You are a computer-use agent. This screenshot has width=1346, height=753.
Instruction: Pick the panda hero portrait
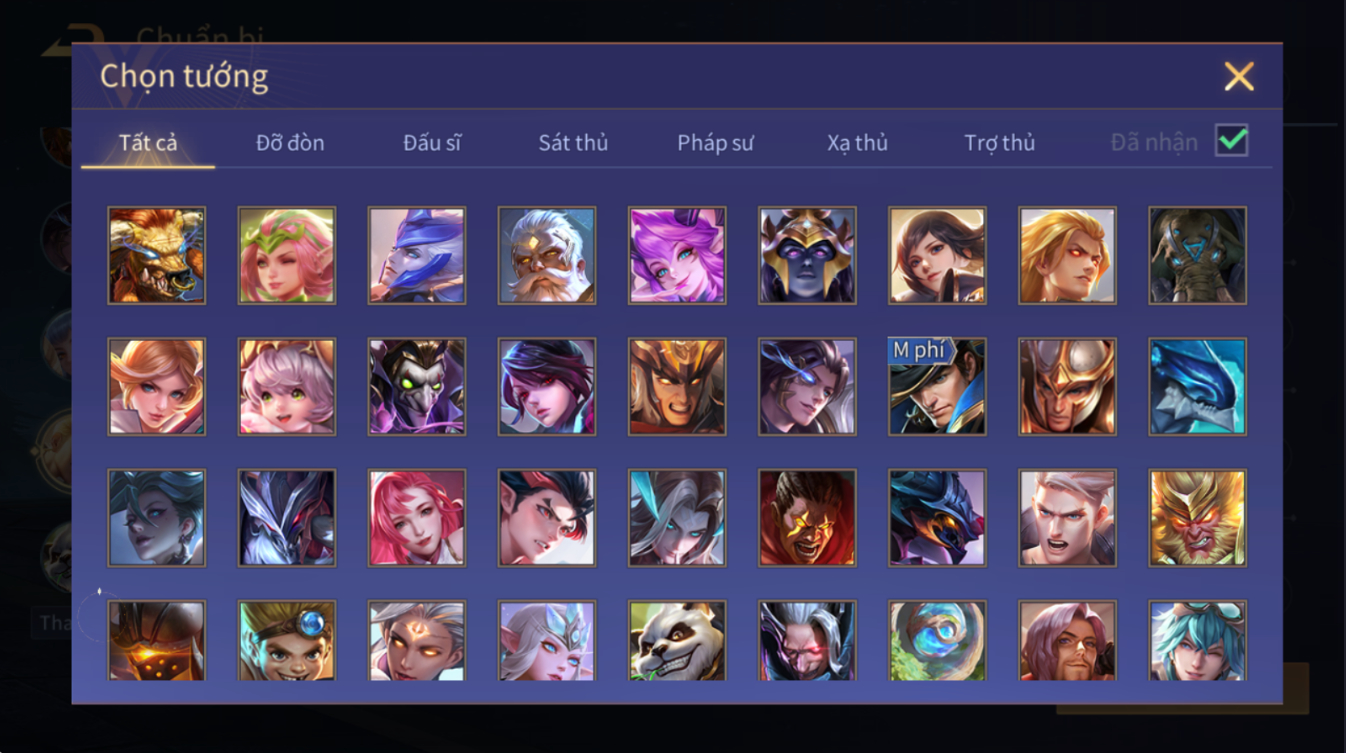677,641
